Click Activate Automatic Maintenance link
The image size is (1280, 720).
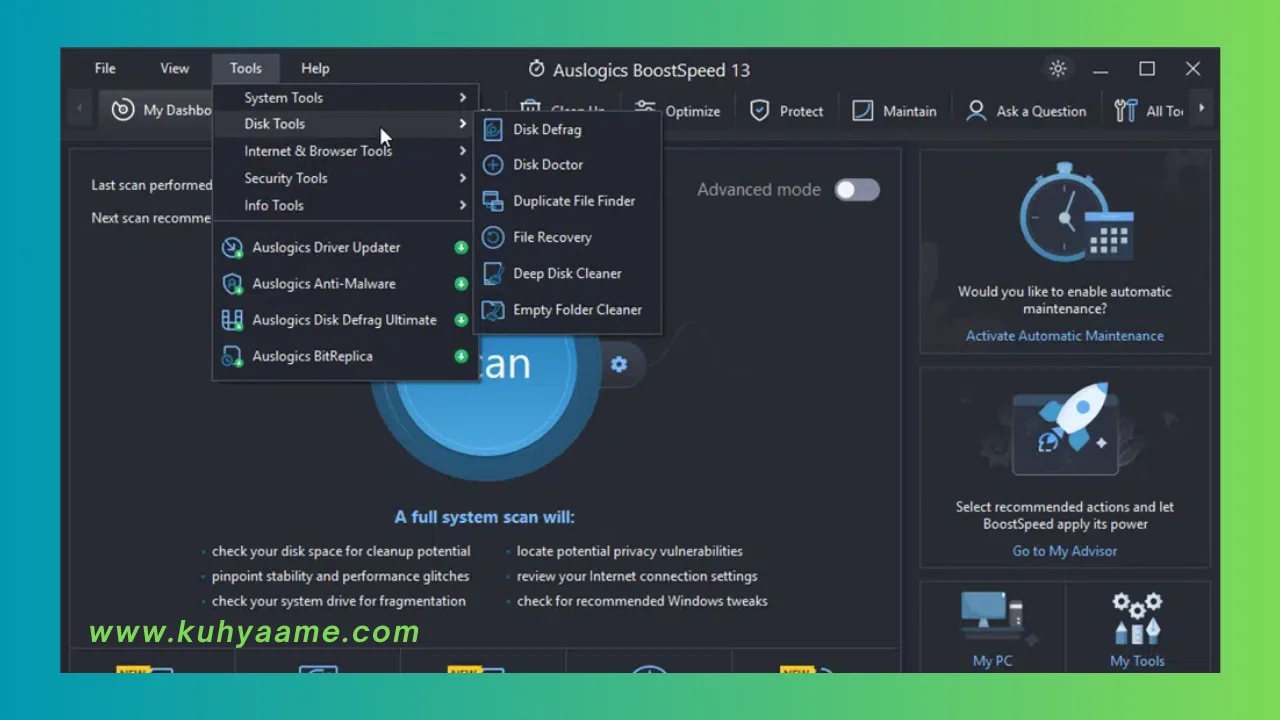(1065, 336)
